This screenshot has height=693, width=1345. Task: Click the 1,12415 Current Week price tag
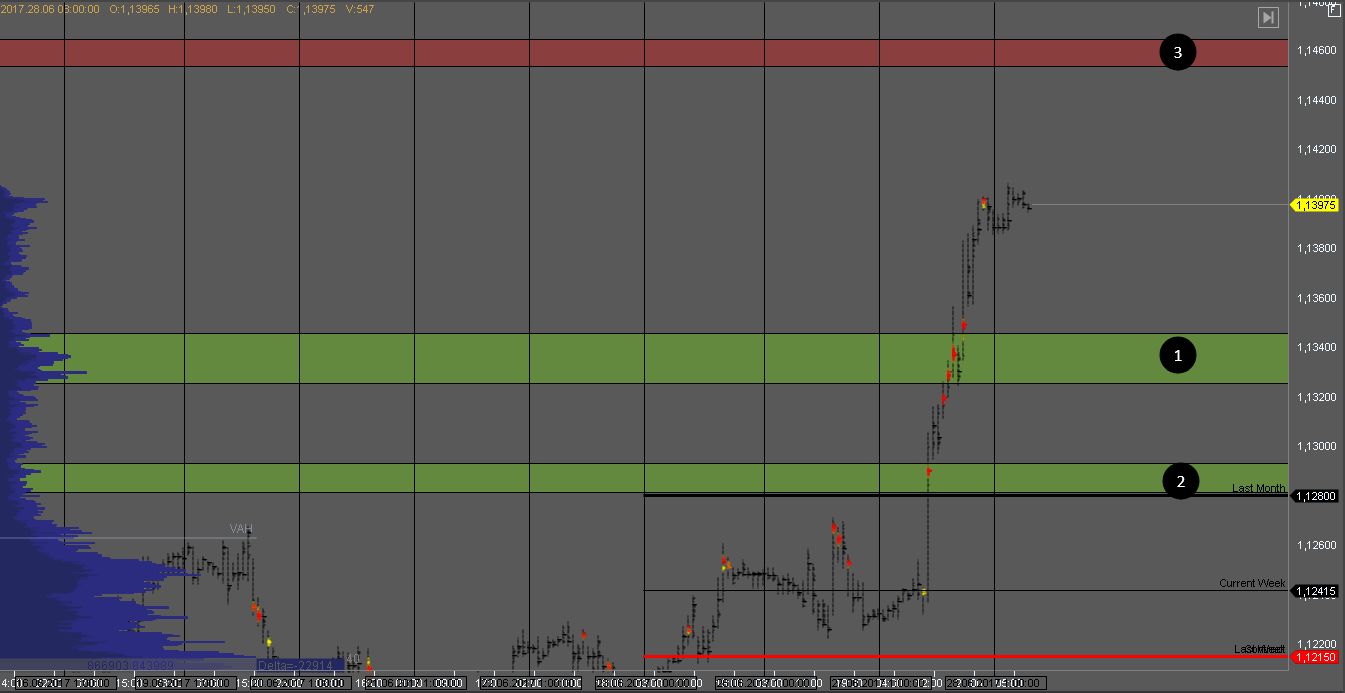[1315, 592]
